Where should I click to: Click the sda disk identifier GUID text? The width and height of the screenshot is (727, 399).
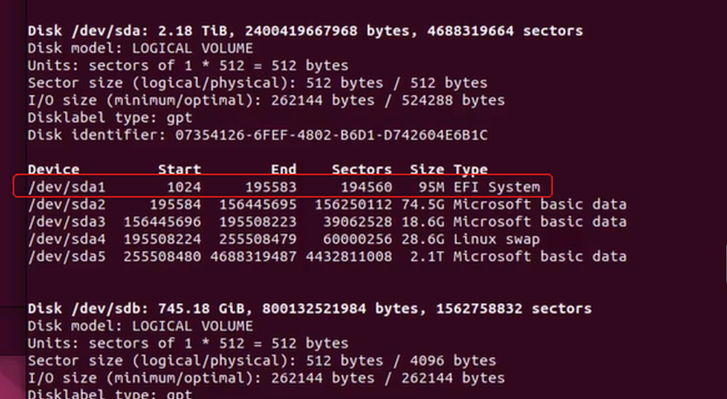pos(331,135)
